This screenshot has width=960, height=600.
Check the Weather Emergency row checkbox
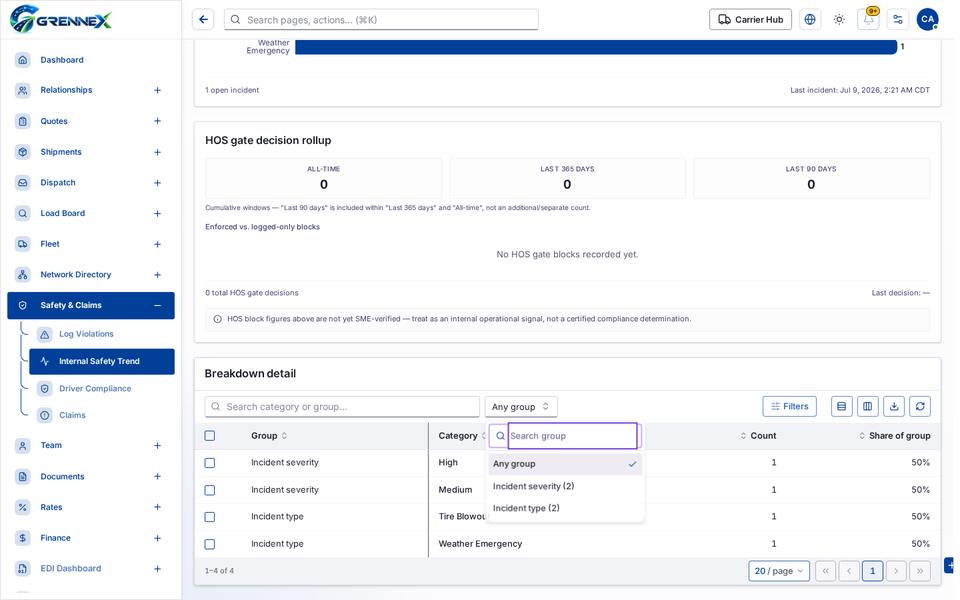click(x=210, y=544)
